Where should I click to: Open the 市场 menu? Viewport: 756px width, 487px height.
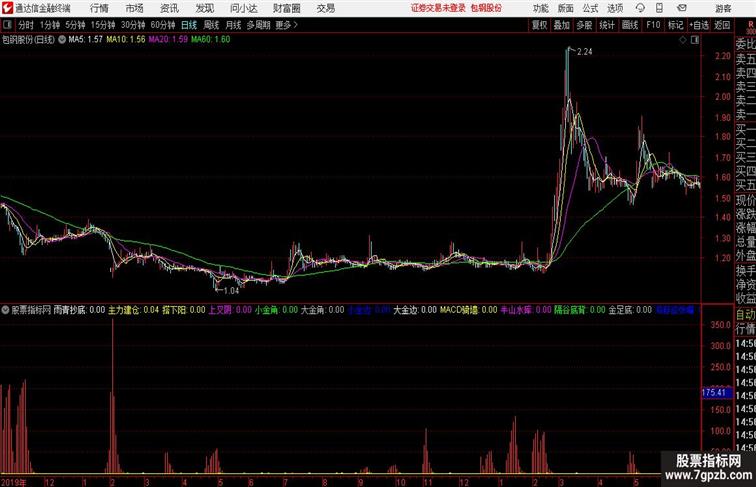pos(135,8)
